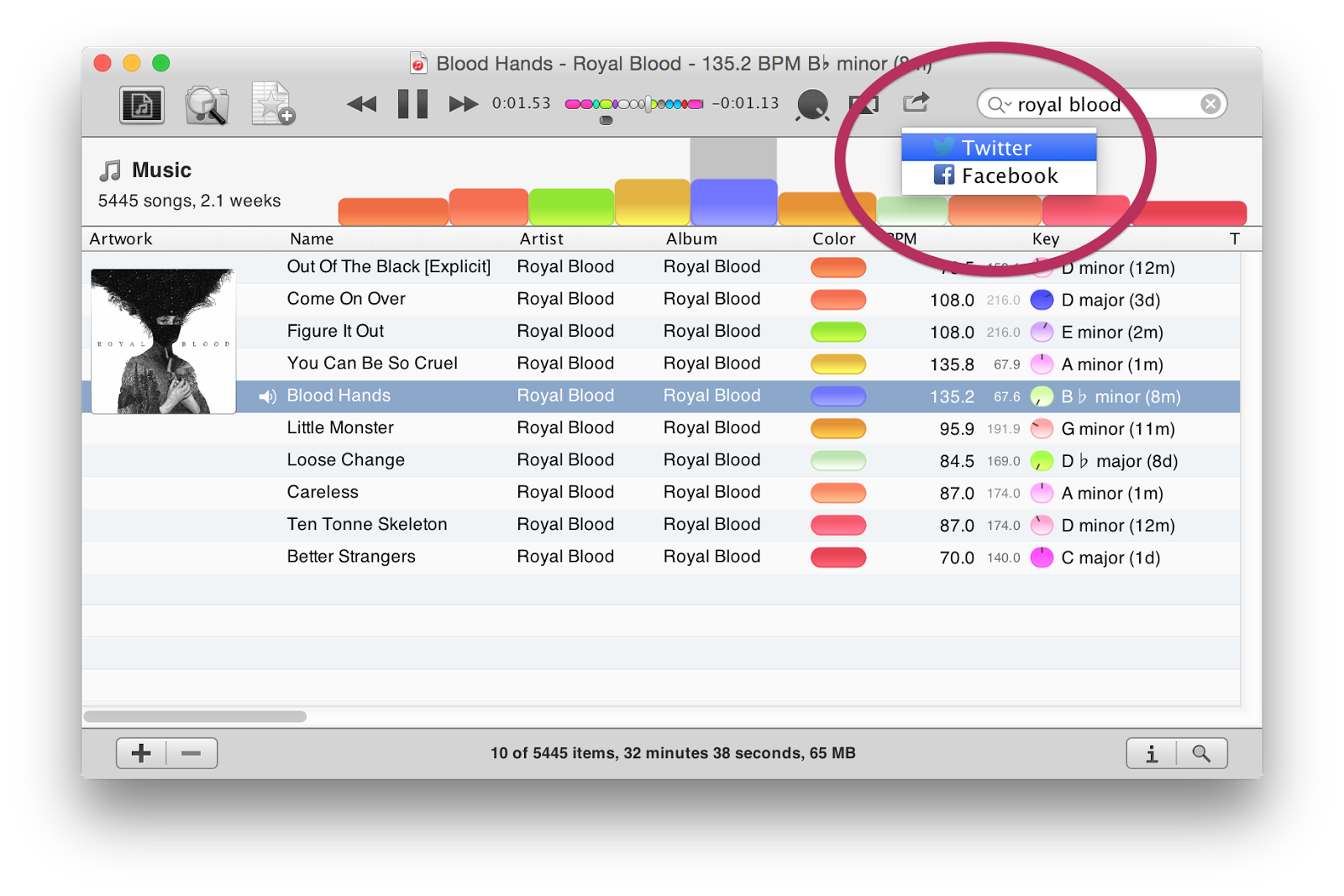The width and height of the screenshot is (1344, 896).
Task: Open the share arrow toolbar icon
Action: pos(916,102)
